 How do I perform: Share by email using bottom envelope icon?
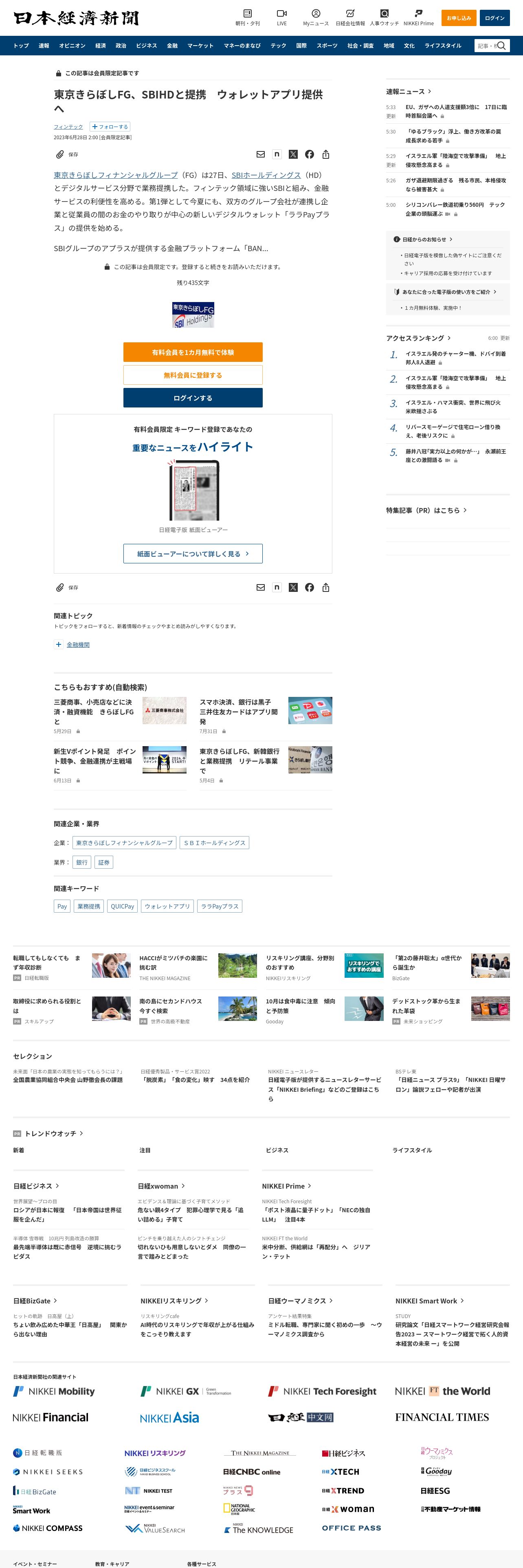[261, 587]
